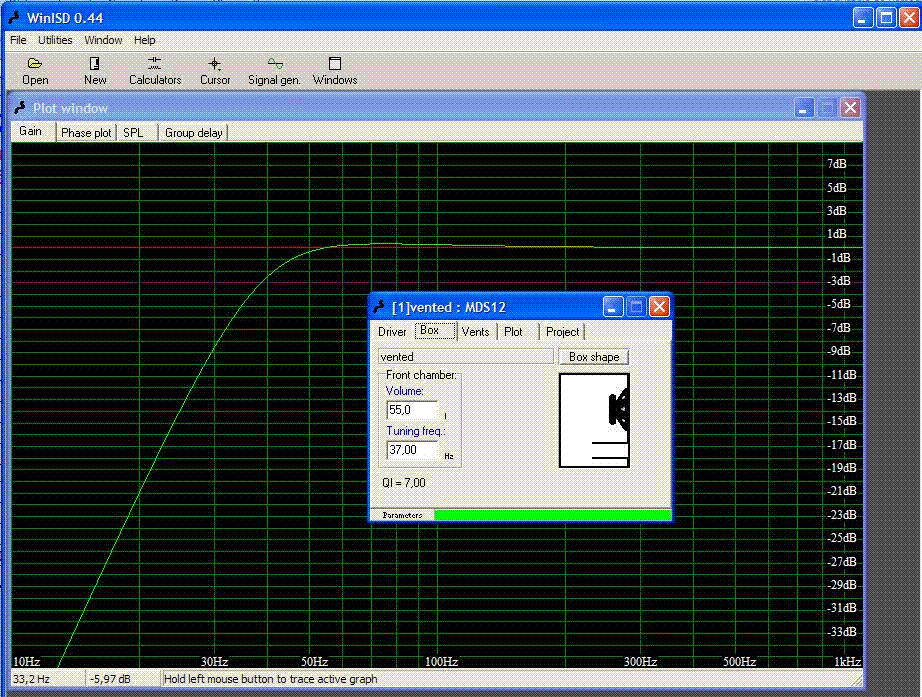
Task: Open the Calculators tool
Action: (155, 64)
